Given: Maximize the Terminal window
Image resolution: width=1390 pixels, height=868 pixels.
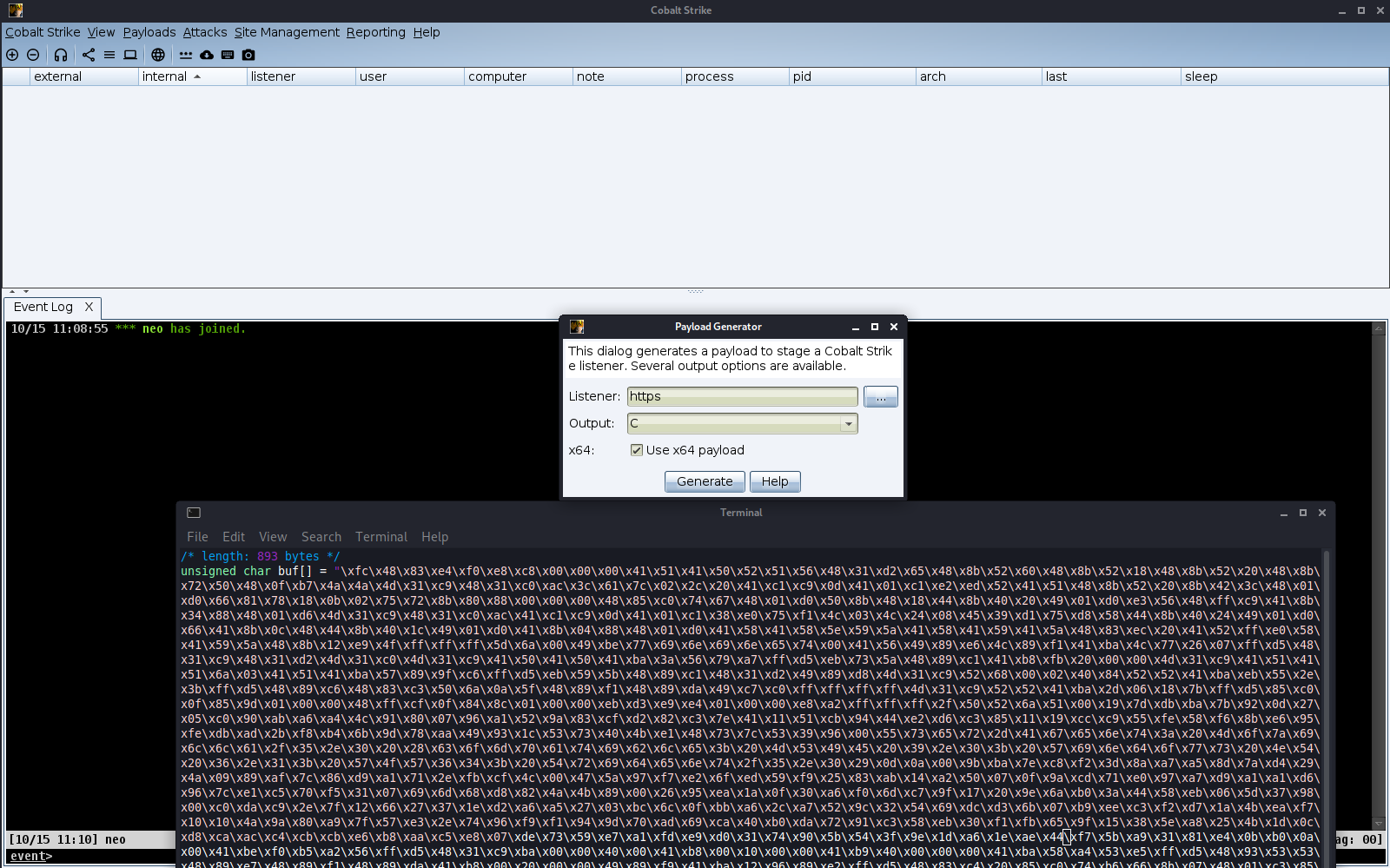Looking at the screenshot, I should 1303,513.
